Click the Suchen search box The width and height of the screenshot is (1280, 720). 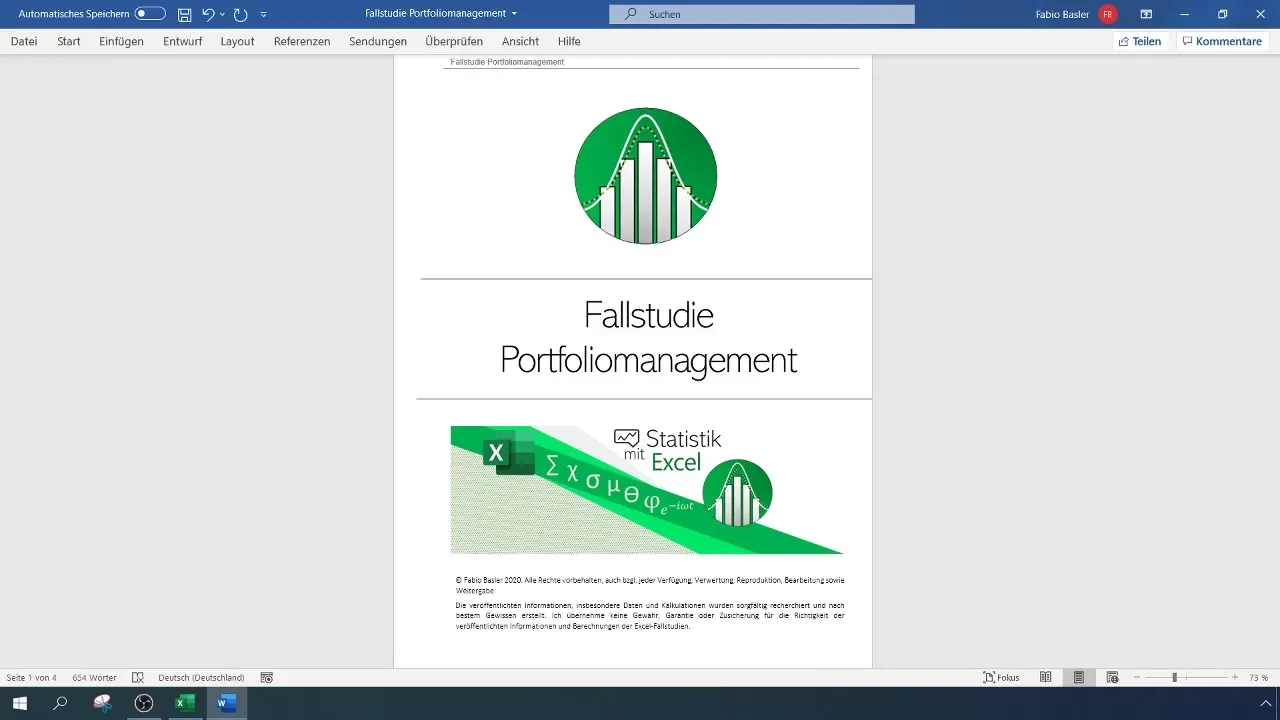762,14
